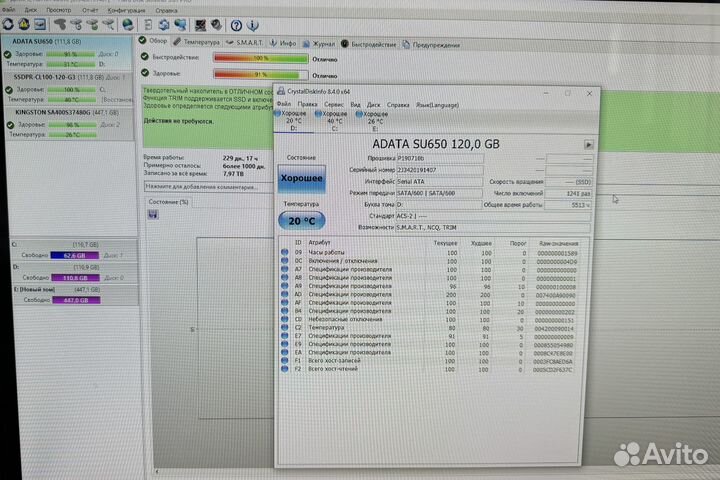
Task: Select the Обзор tab
Action: 153,41
